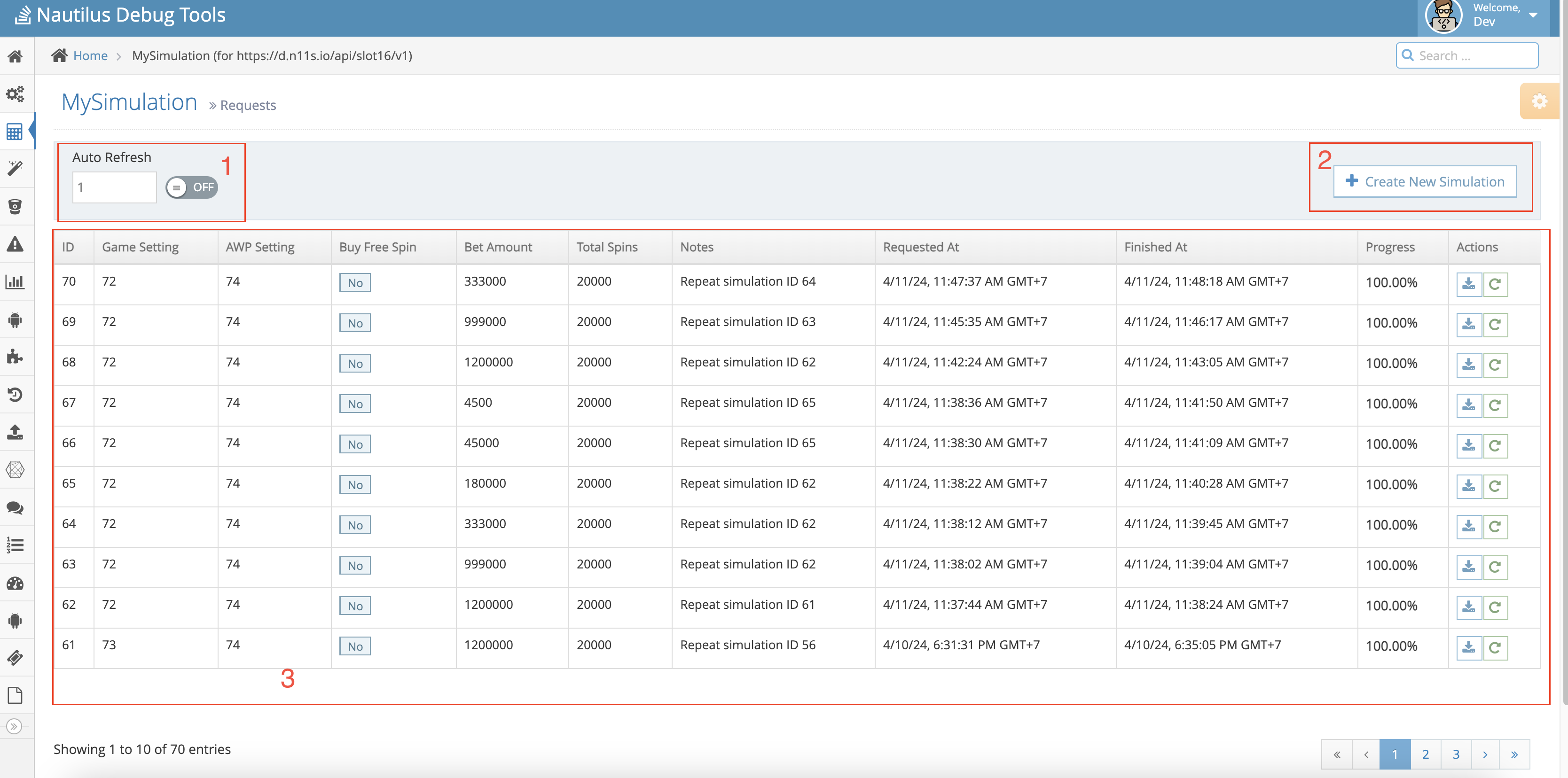Click the bar chart sidebar icon
The height and width of the screenshot is (778, 1568).
(x=15, y=282)
